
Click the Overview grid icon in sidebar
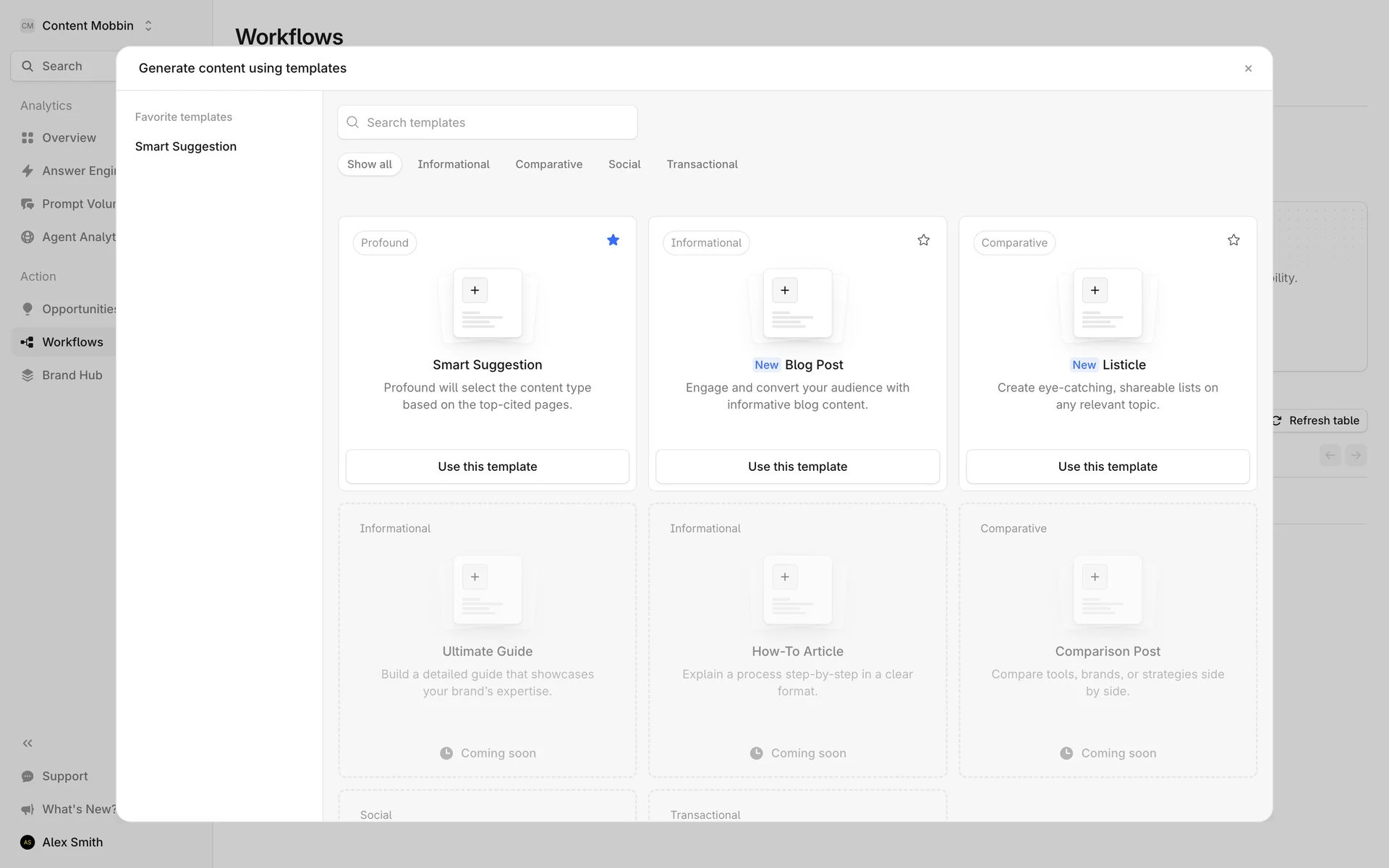click(x=27, y=137)
